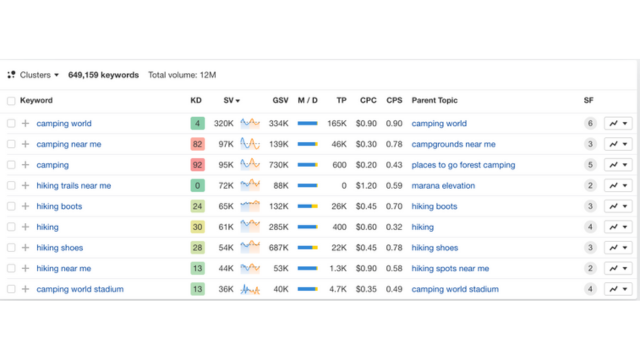Tick the select-all checkbox next to Keyword header
The width and height of the screenshot is (640, 360).
pos(11,101)
